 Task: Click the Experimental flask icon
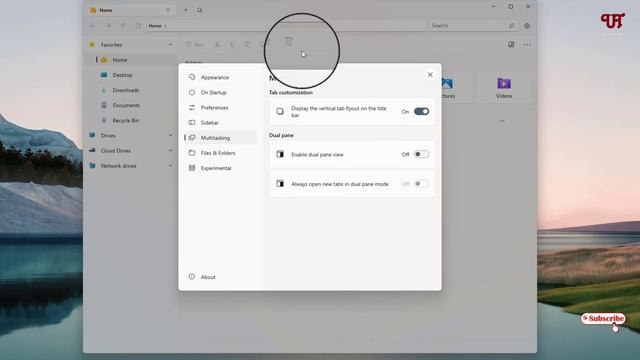[x=192, y=168]
